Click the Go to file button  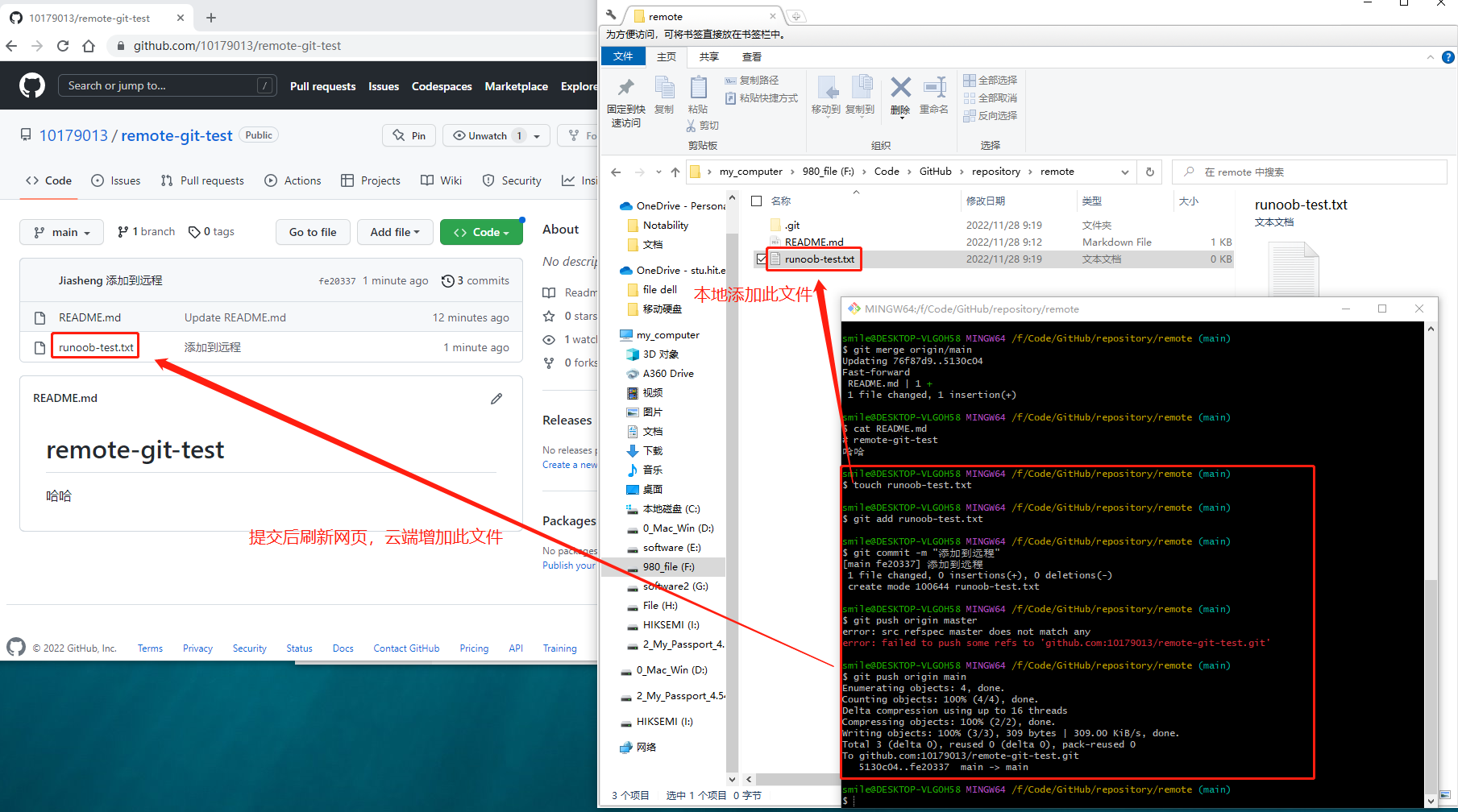coord(313,232)
